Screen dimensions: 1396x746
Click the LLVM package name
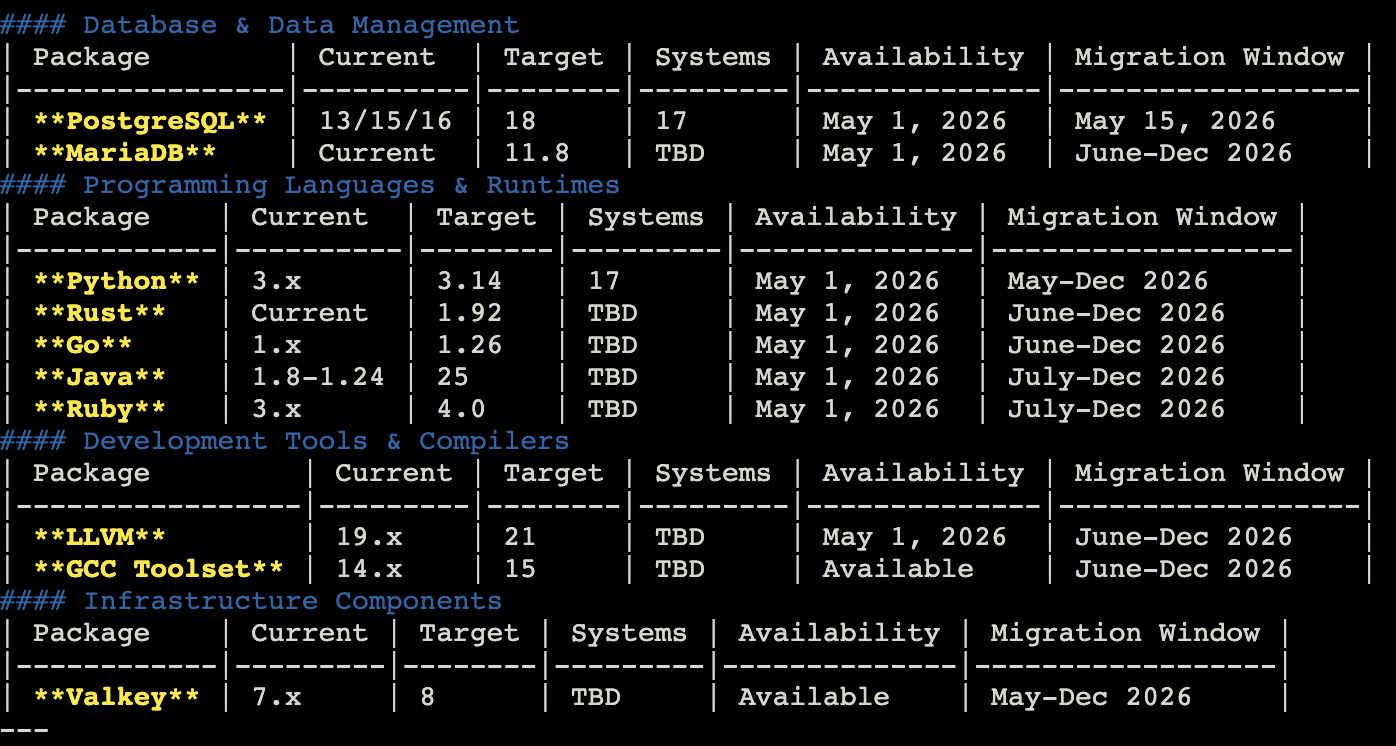[x=100, y=537]
